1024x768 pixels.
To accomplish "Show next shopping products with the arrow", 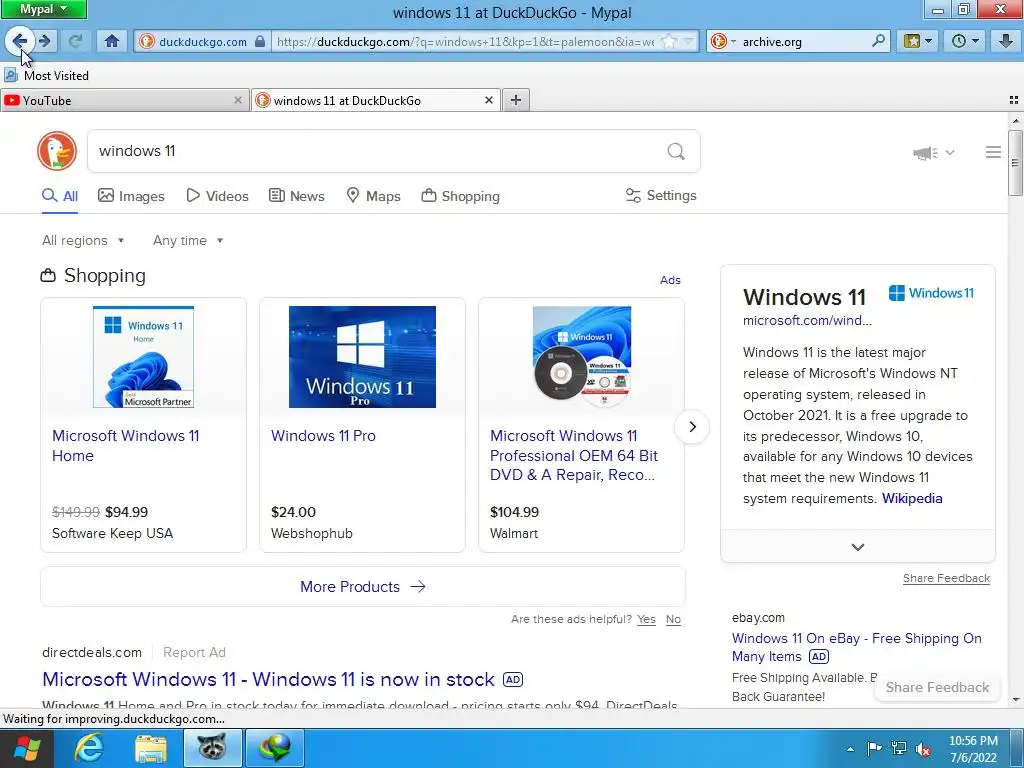I will pos(692,427).
